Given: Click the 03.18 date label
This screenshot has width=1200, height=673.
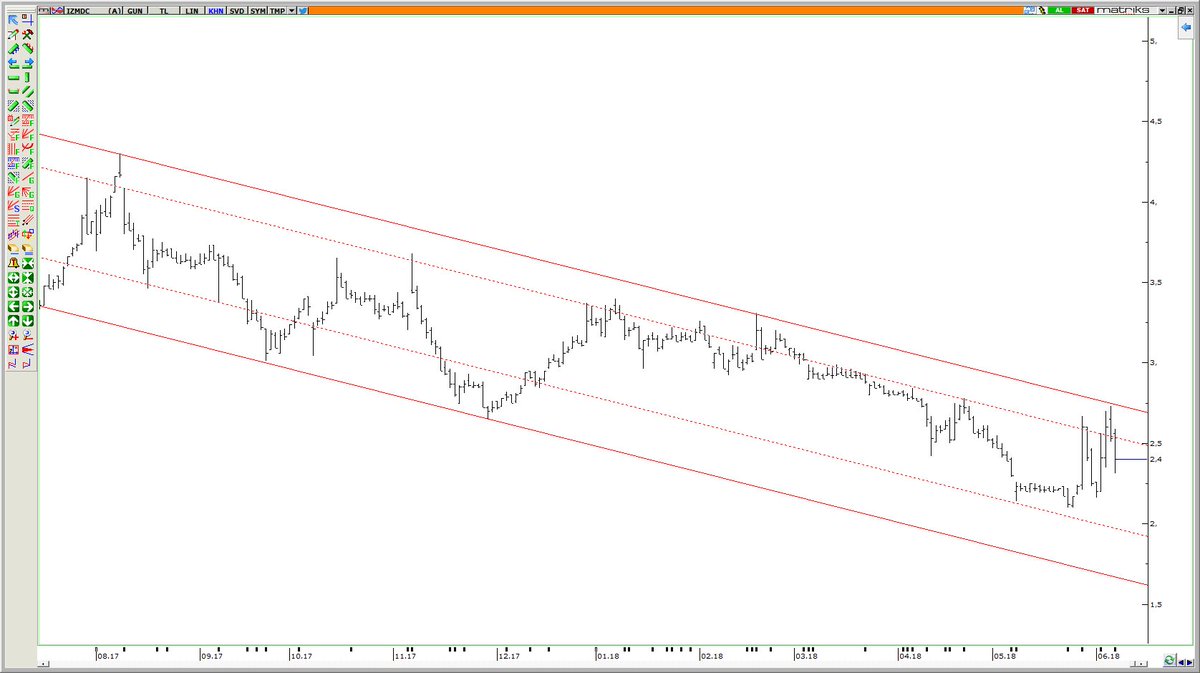Looking at the screenshot, I should pos(806,656).
